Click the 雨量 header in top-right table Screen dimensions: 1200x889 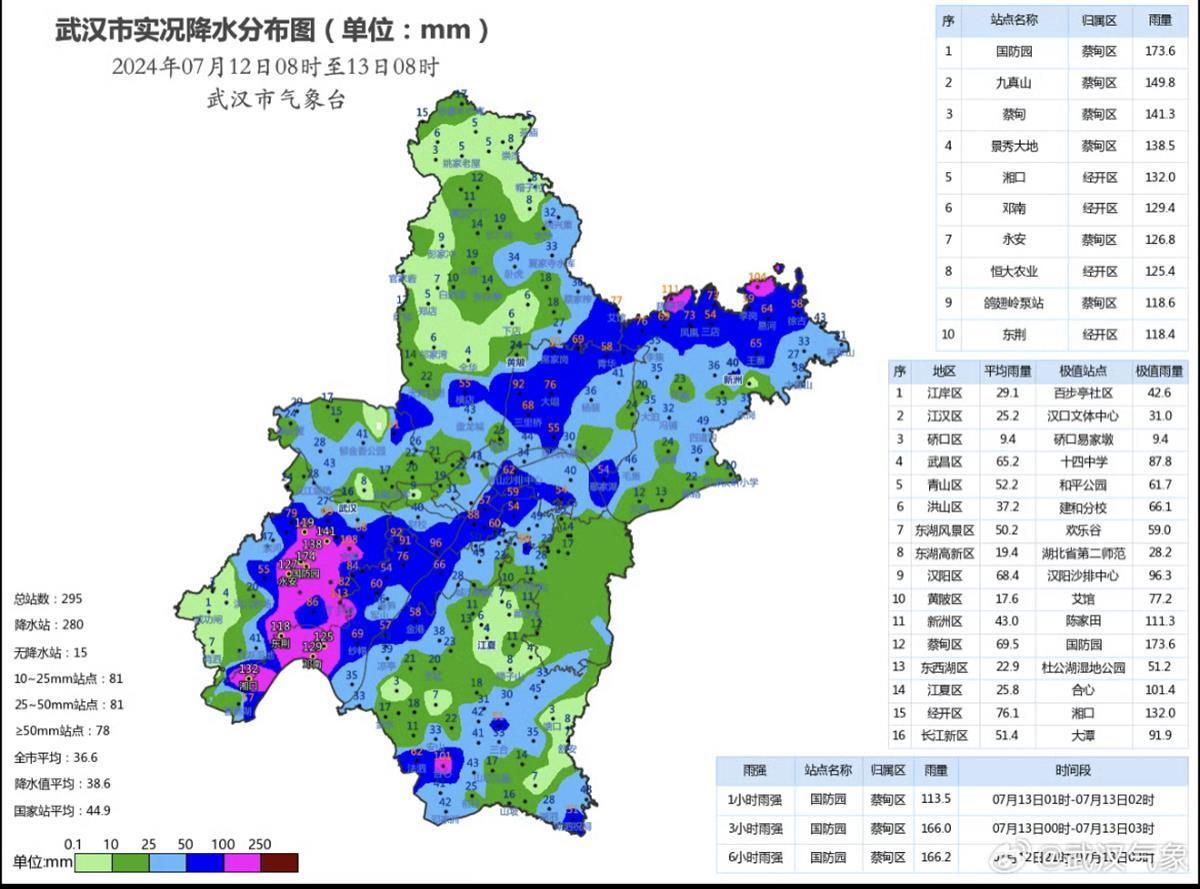click(1159, 20)
